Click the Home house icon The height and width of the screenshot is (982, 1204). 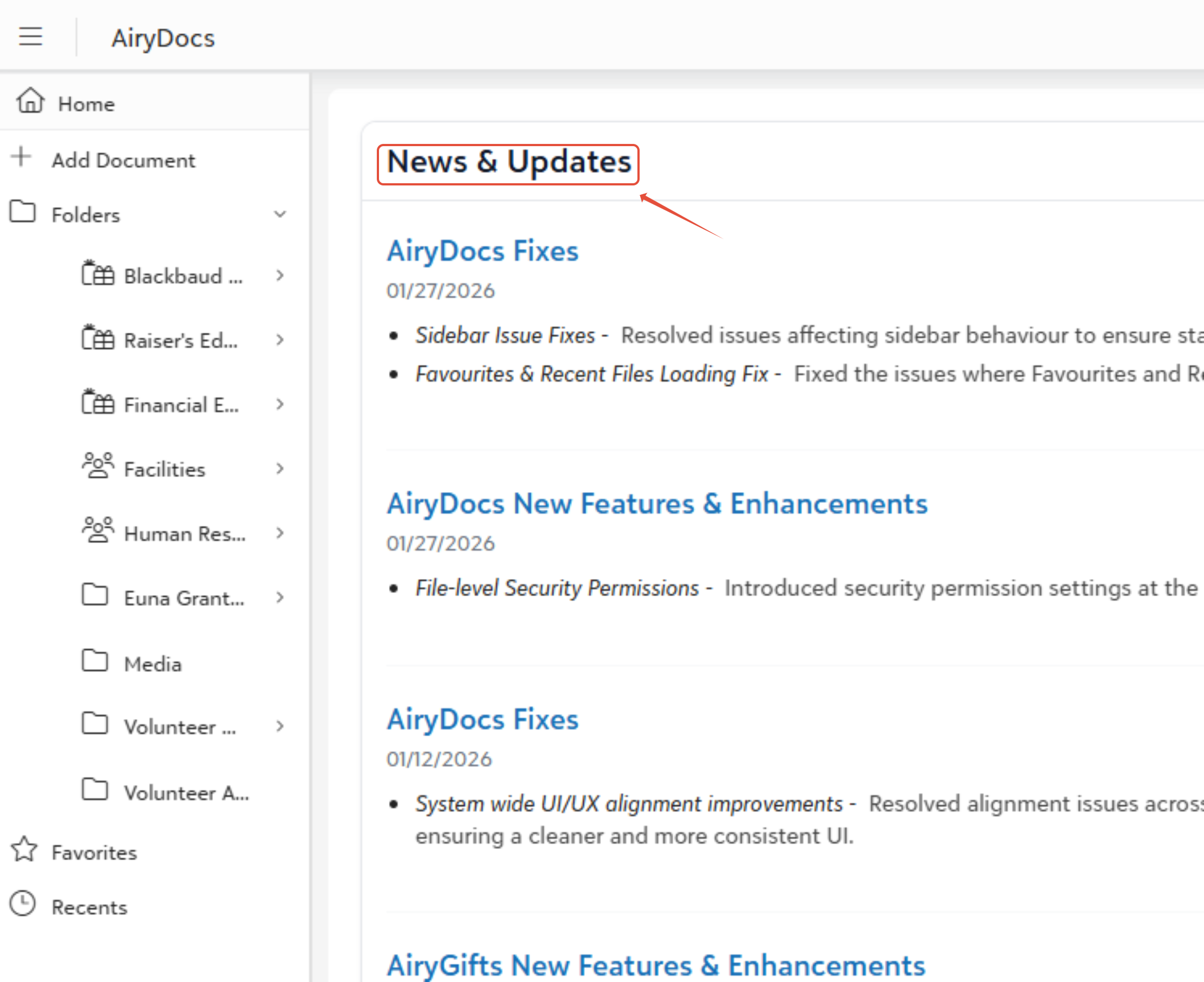point(30,101)
